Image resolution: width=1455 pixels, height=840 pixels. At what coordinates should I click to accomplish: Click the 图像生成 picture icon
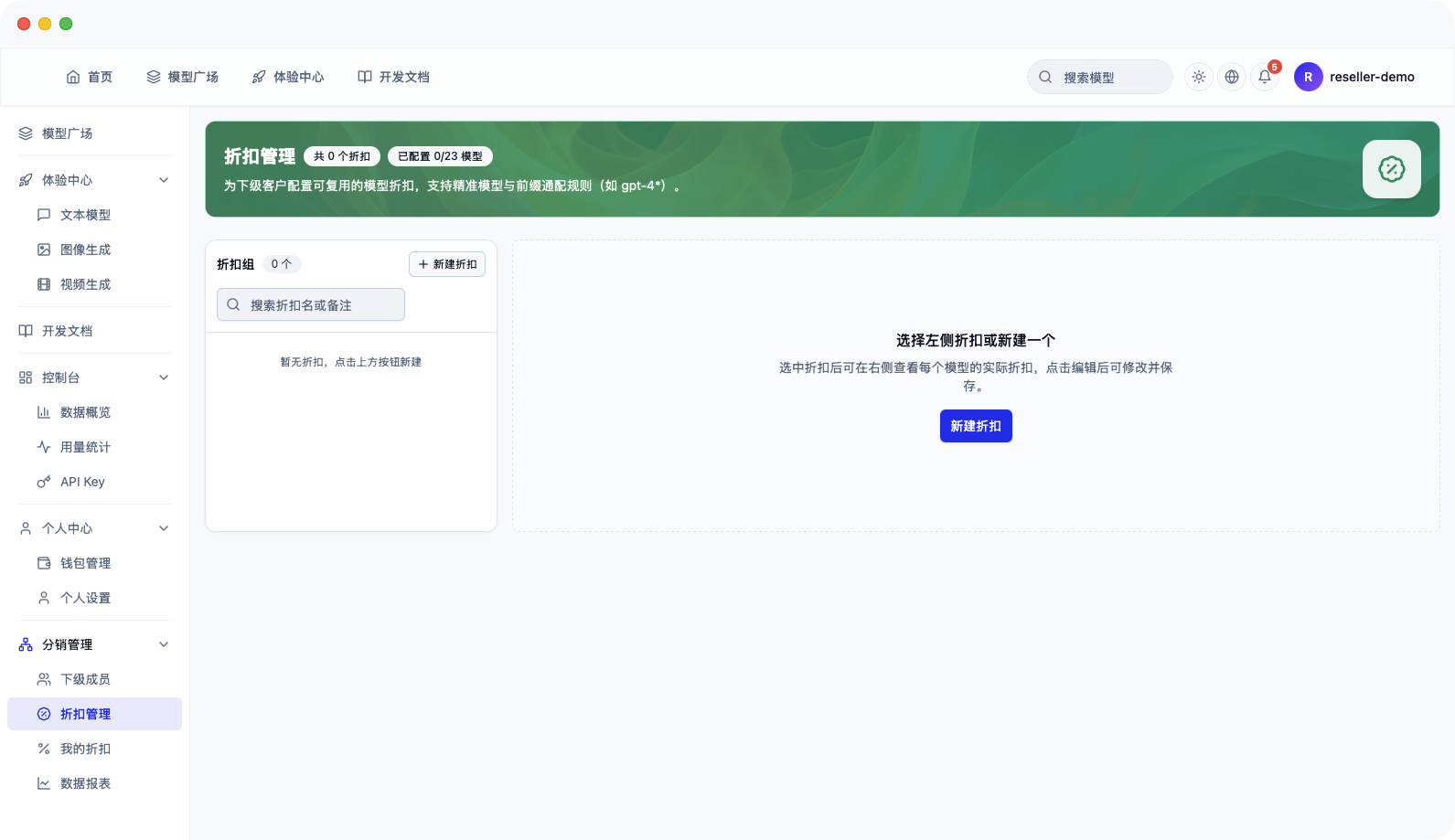(44, 250)
